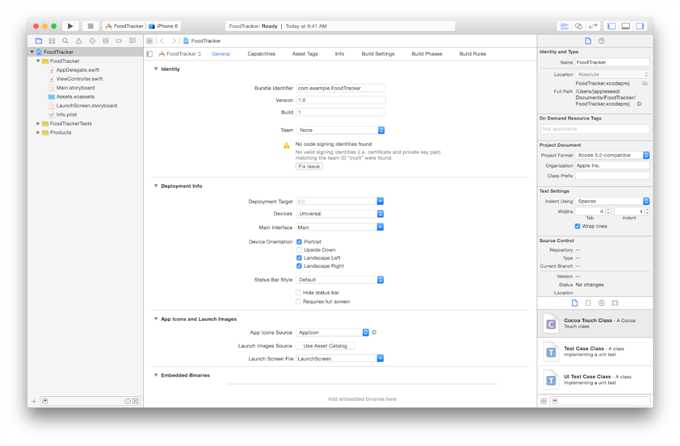680x446 pixels.
Task: Open the Deployment Target dropdown
Action: coord(340,201)
